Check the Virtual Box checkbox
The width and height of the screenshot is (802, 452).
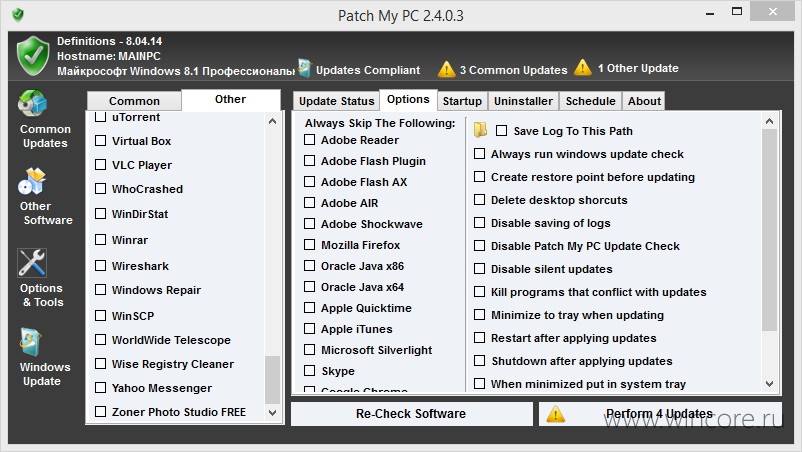(x=101, y=141)
